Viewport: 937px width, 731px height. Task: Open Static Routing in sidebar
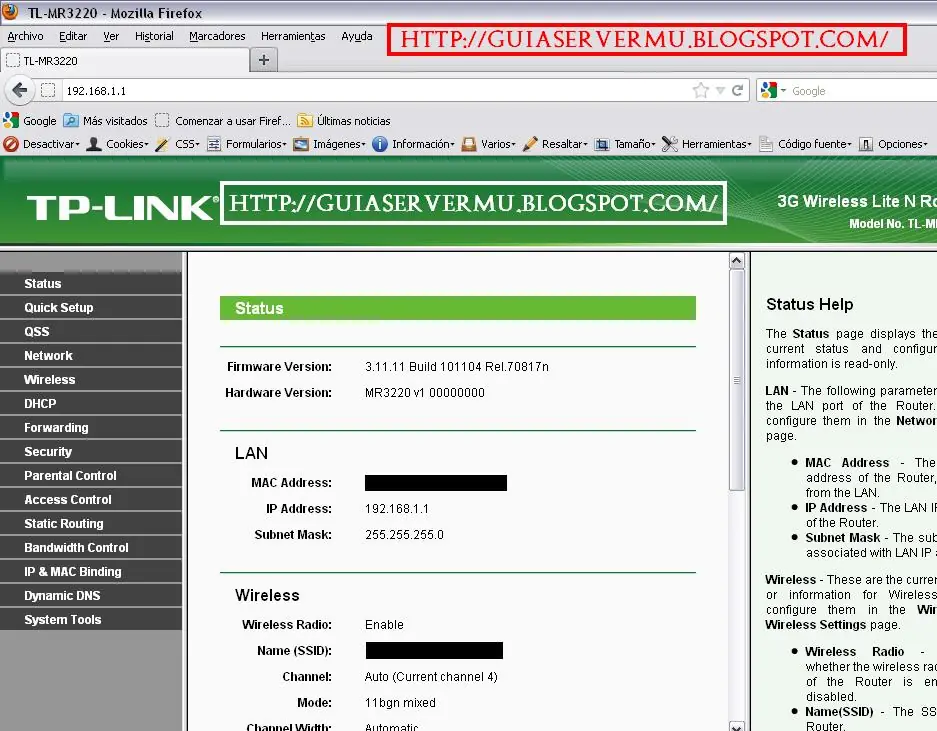click(91, 524)
